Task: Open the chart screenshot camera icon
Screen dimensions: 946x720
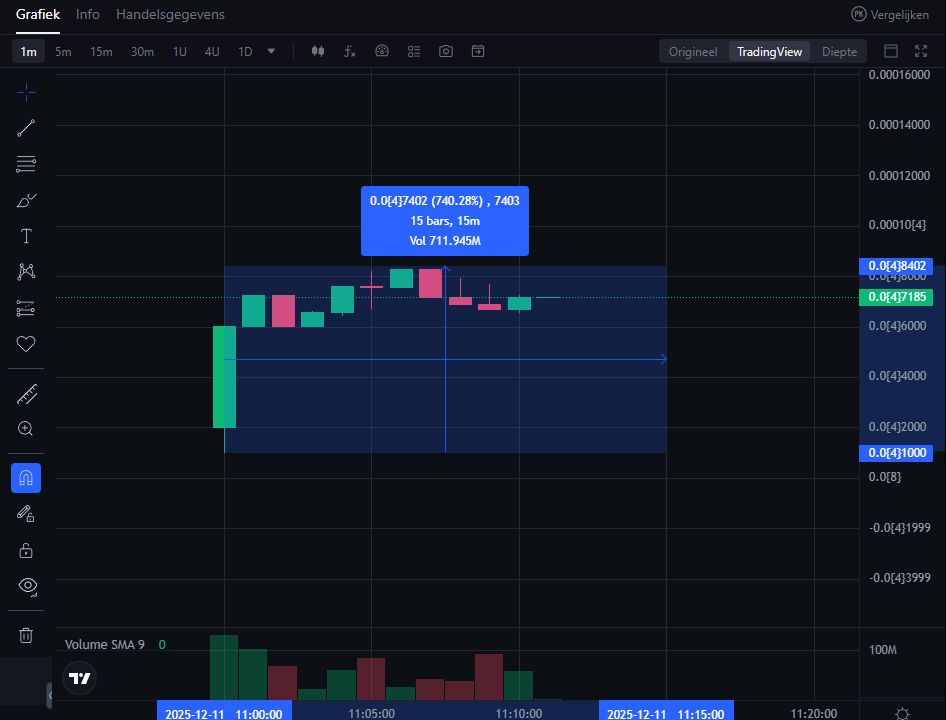Action: click(x=445, y=51)
